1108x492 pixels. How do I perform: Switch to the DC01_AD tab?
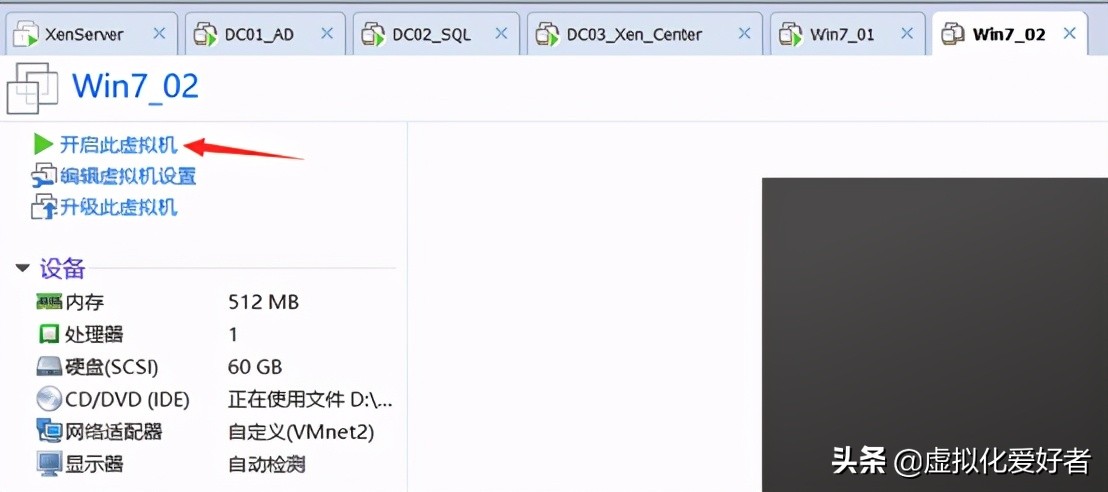(265, 33)
